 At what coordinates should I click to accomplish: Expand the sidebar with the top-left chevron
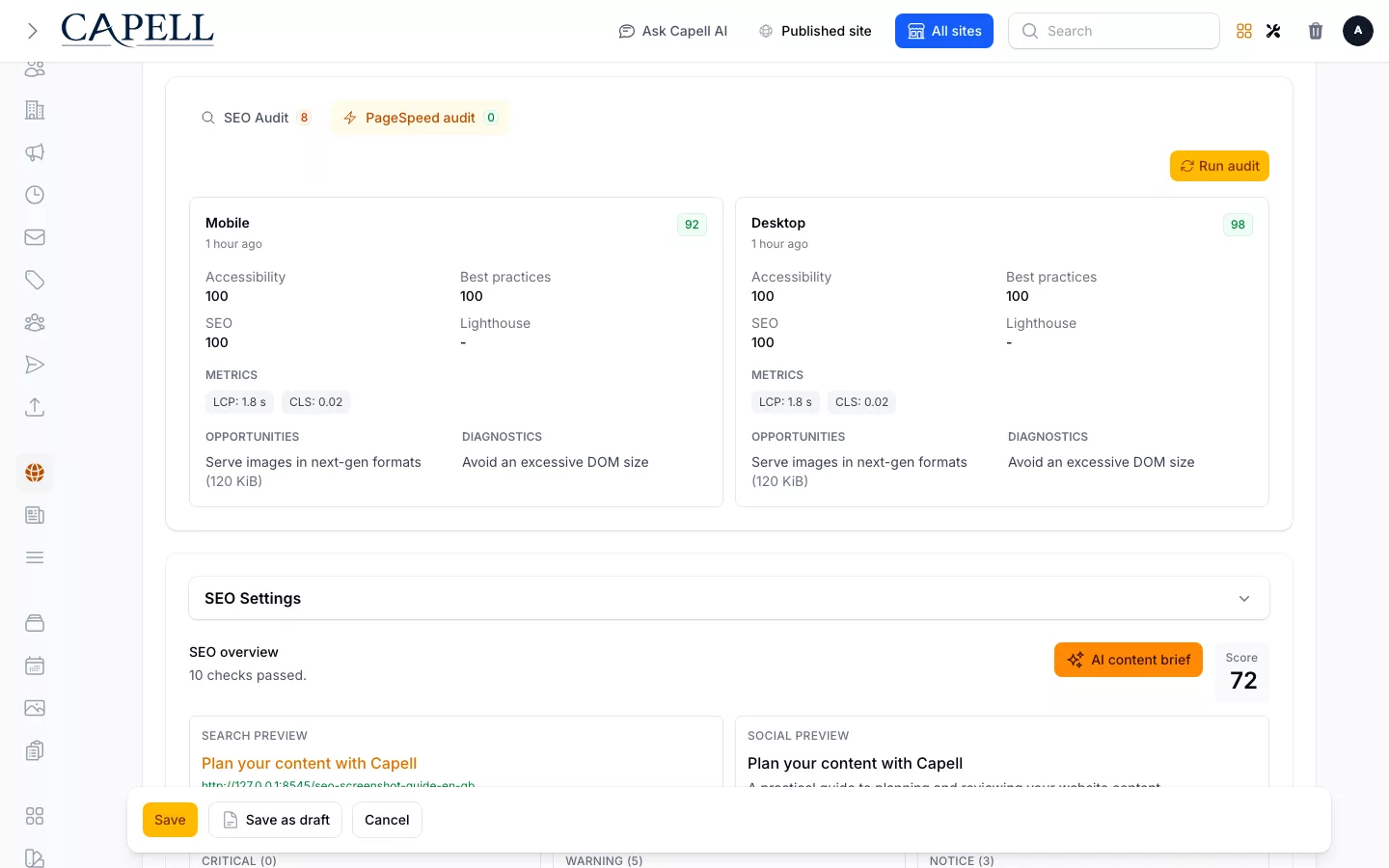point(33,31)
